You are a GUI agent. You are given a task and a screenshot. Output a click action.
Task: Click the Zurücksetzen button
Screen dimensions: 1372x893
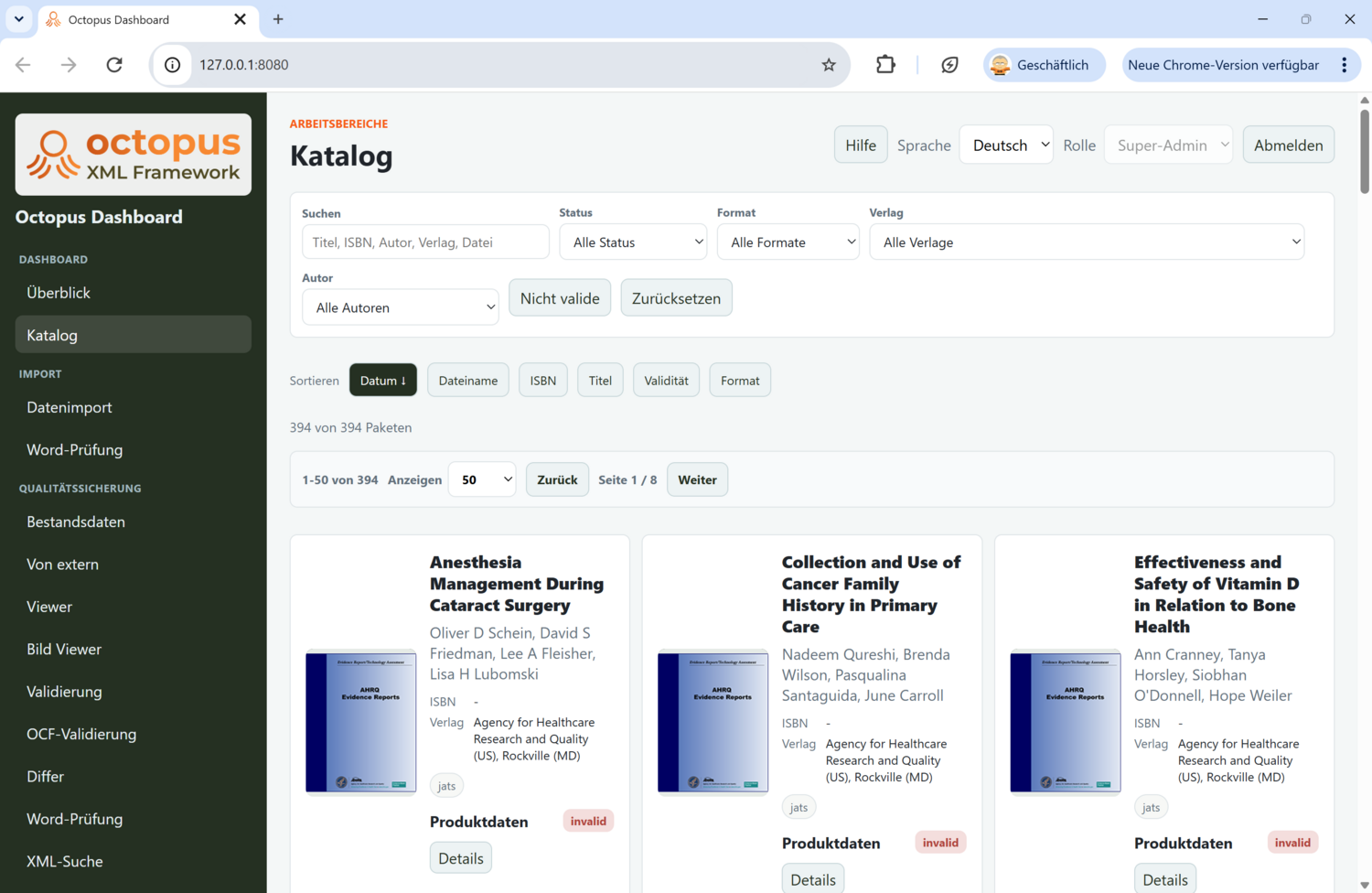(x=676, y=298)
